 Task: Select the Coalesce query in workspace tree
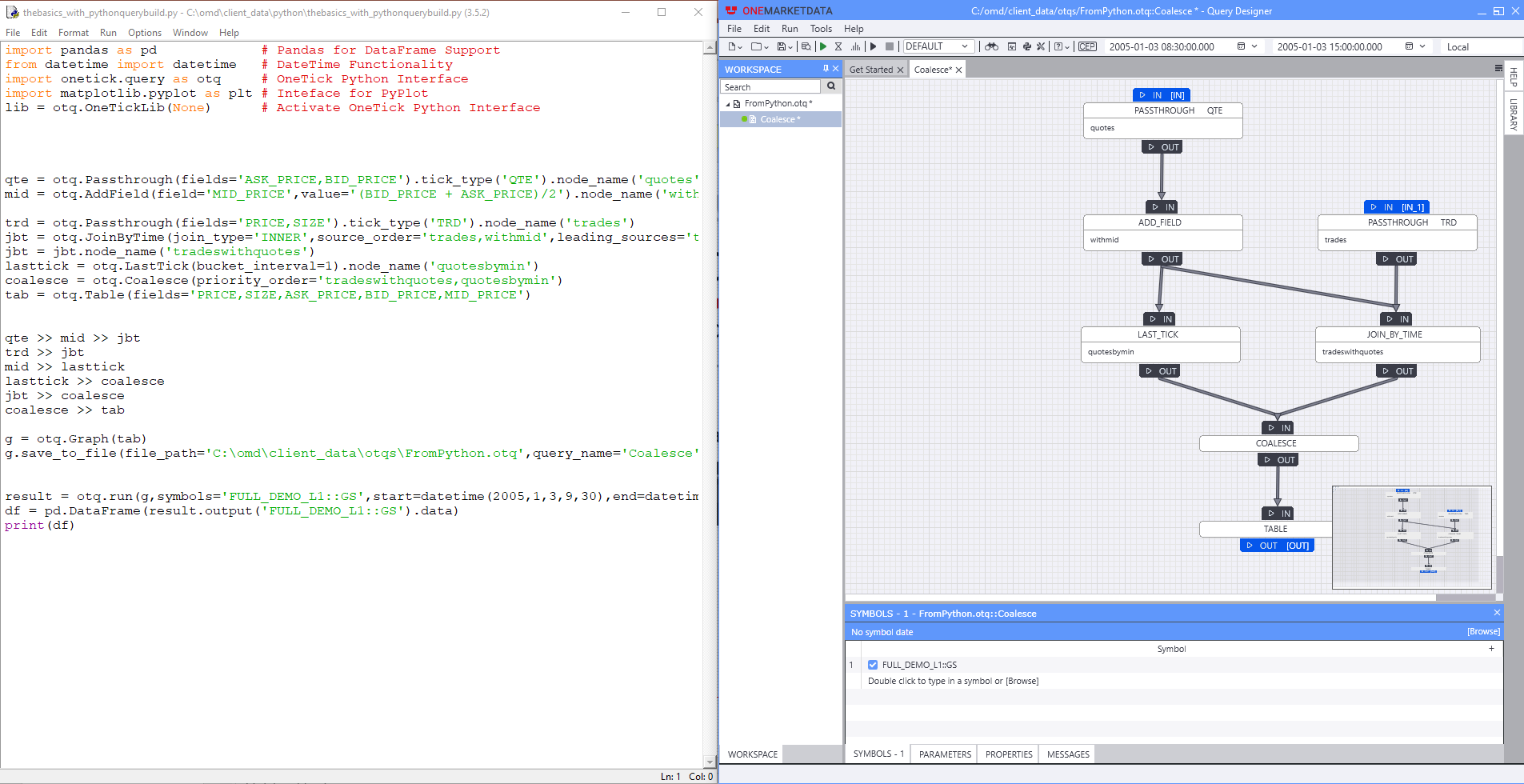pos(780,119)
